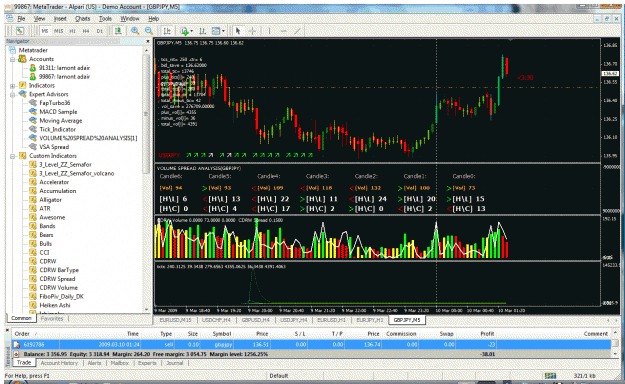The height and width of the screenshot is (384, 625).
Task: Select the crosshair tool
Action: 252,31
